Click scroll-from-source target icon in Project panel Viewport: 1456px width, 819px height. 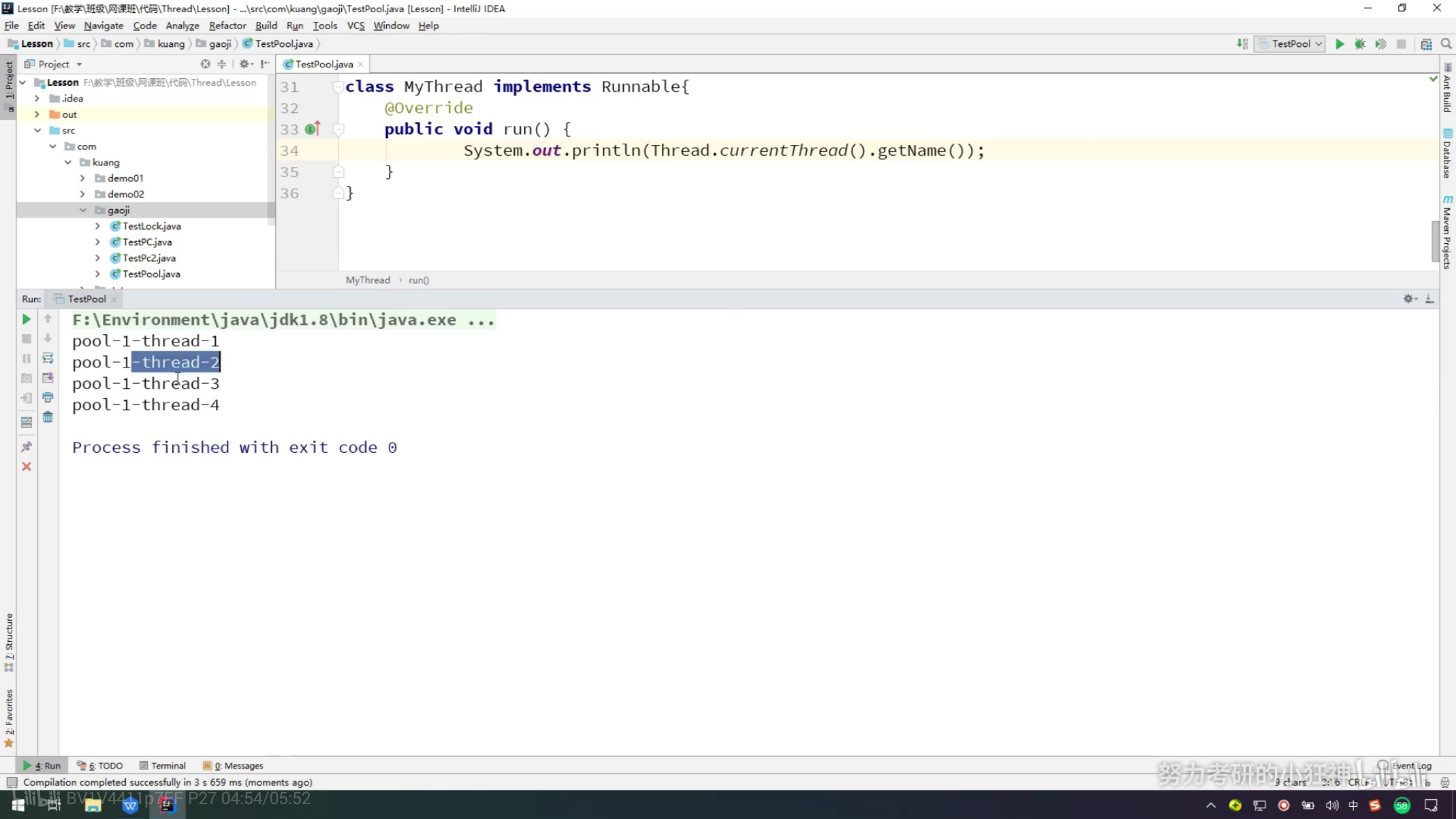(x=205, y=64)
